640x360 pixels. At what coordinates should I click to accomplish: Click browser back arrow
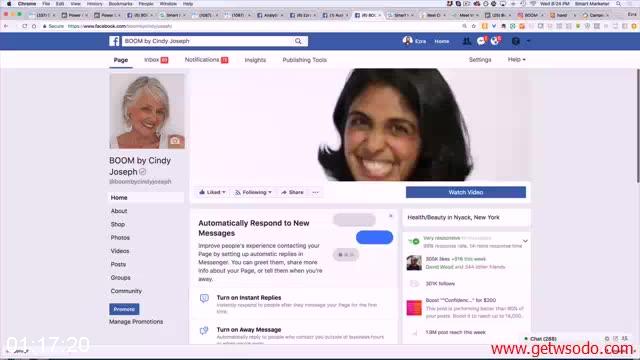pyautogui.click(x=6, y=26)
